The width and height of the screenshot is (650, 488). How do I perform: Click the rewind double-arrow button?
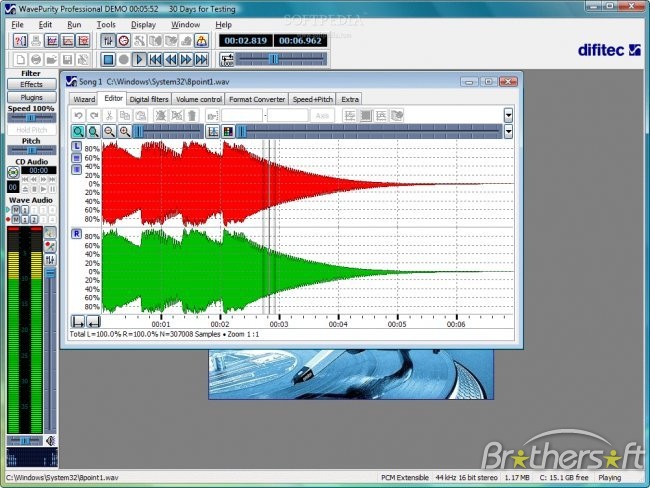click(170, 60)
